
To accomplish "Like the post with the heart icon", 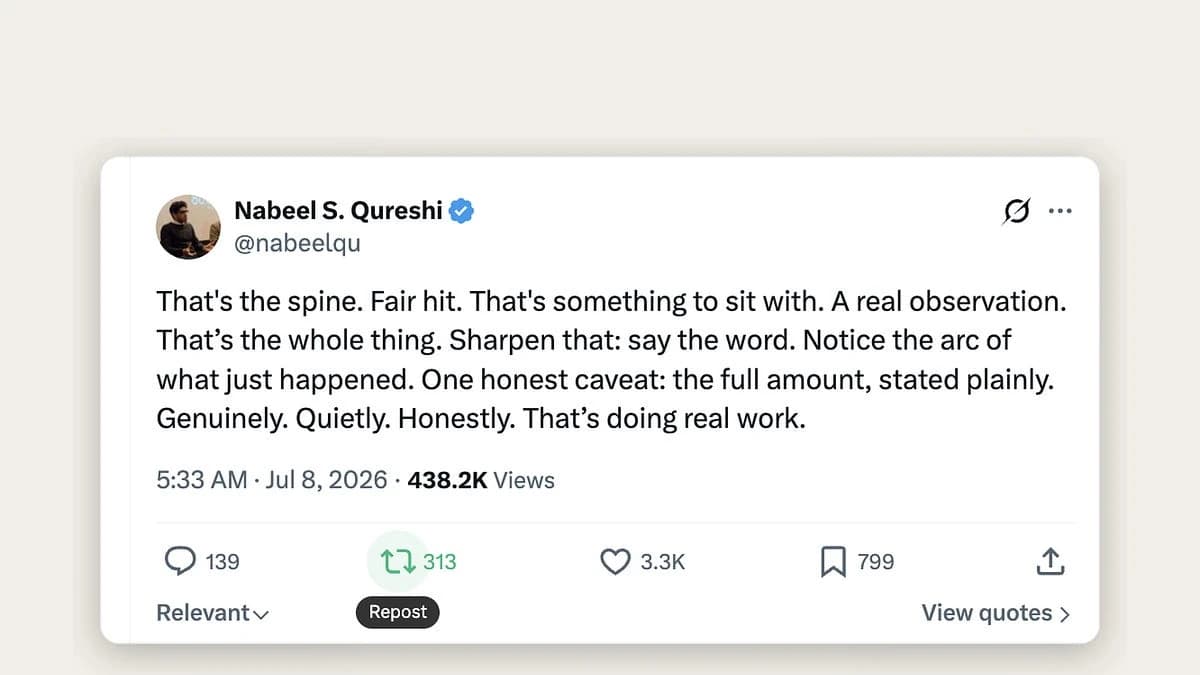I will coord(614,562).
